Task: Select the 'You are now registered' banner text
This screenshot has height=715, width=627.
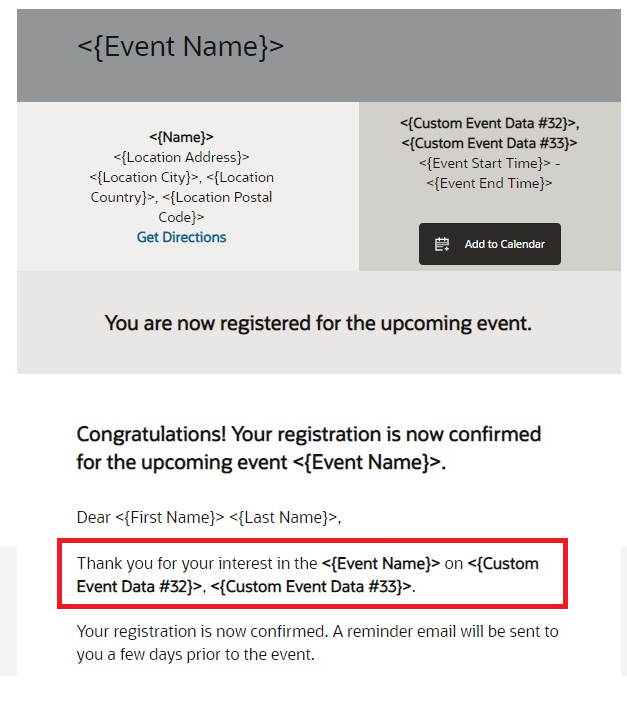Action: pos(318,323)
